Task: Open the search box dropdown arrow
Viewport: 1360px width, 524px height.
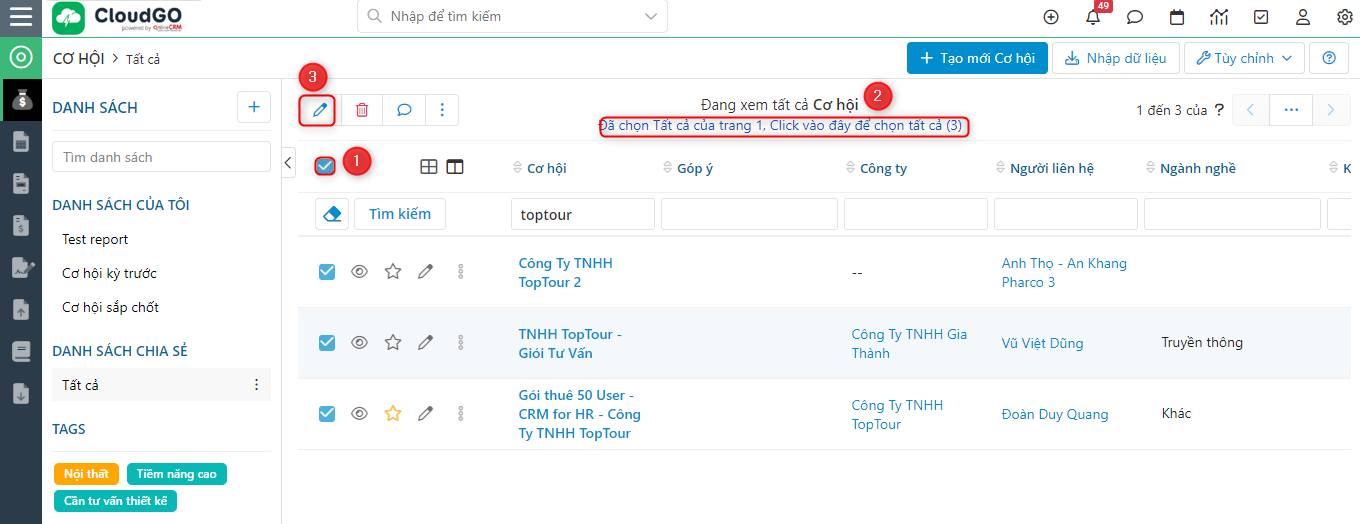Action: (x=651, y=17)
